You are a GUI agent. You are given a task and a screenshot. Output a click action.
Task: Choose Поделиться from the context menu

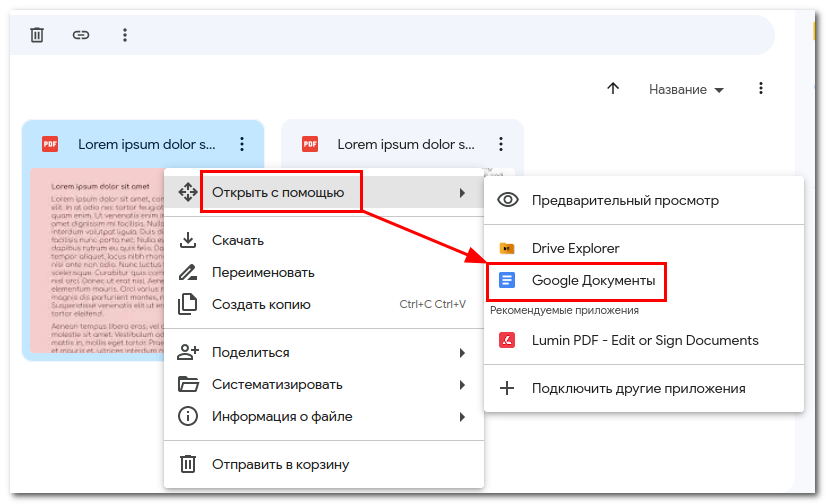click(323, 353)
